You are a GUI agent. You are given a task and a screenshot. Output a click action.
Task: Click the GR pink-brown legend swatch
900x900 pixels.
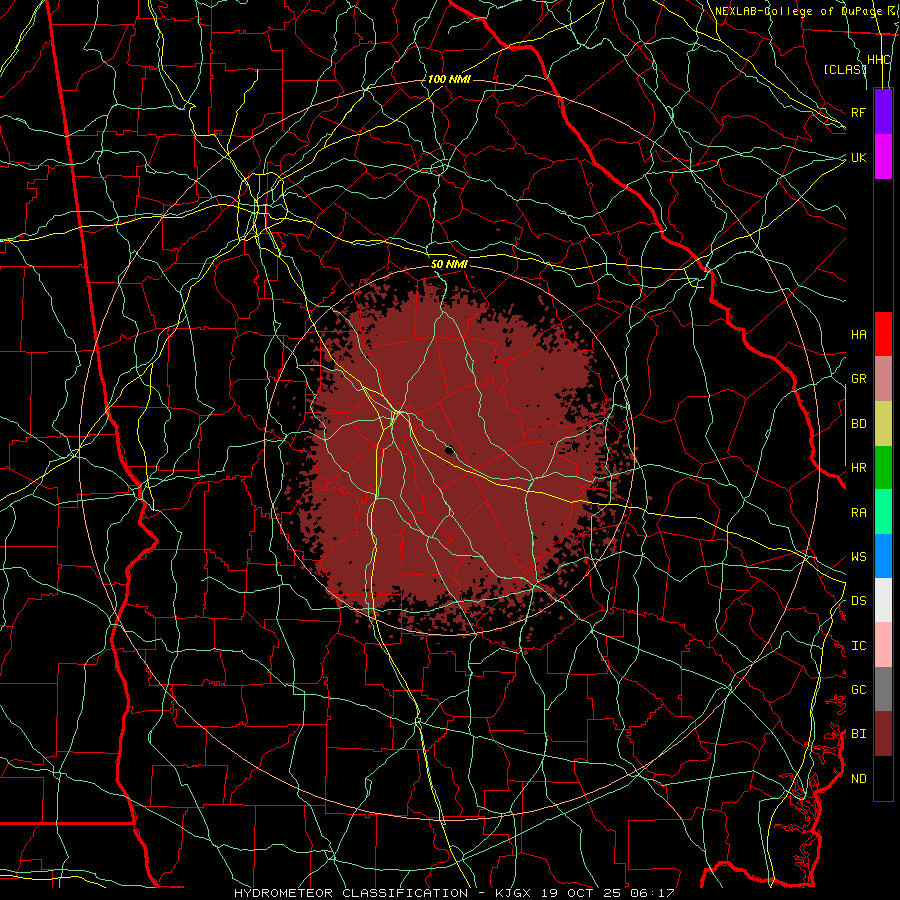click(x=883, y=379)
